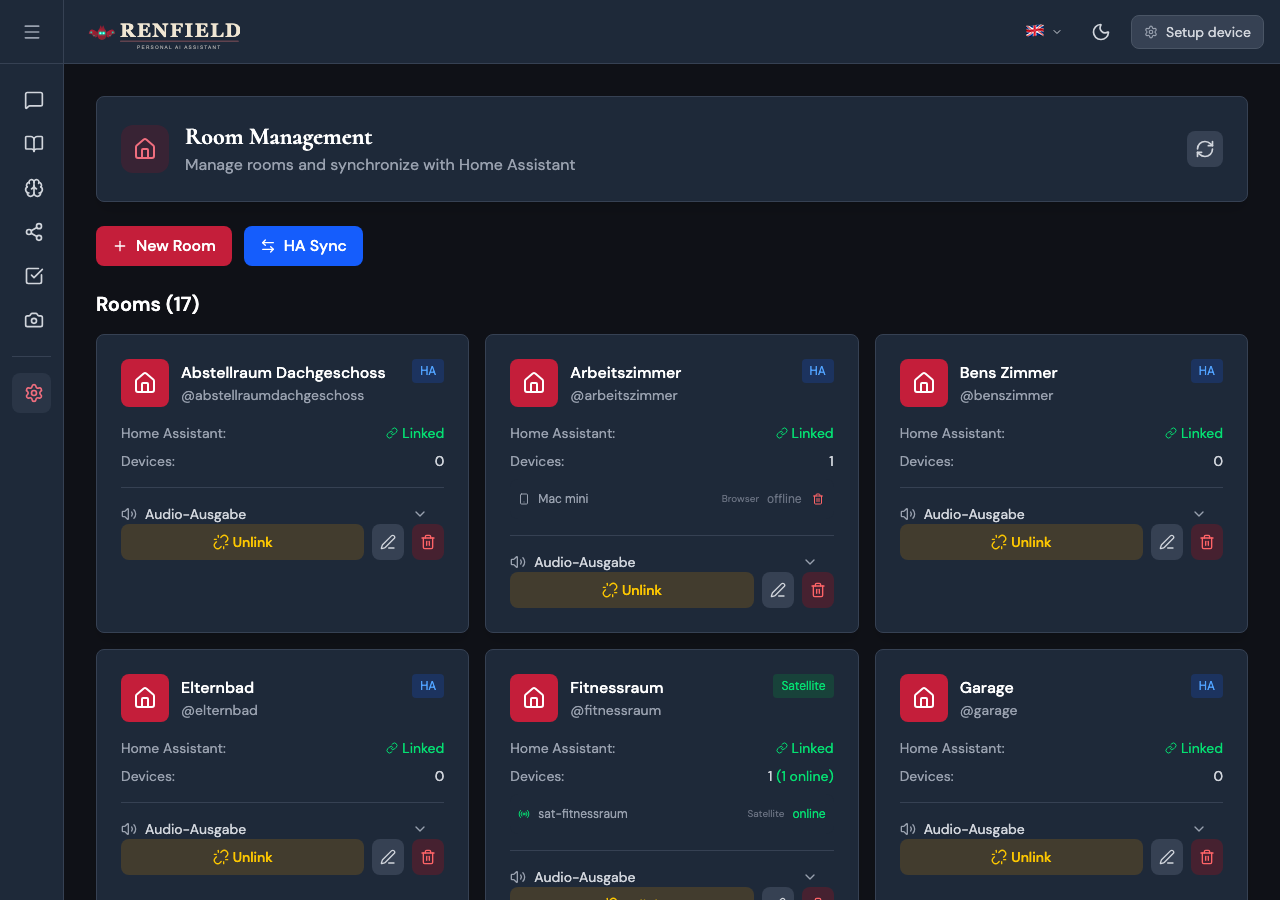Click the Linked status in Elternbad
Image resolution: width=1280 pixels, height=900 pixels.
pos(415,748)
